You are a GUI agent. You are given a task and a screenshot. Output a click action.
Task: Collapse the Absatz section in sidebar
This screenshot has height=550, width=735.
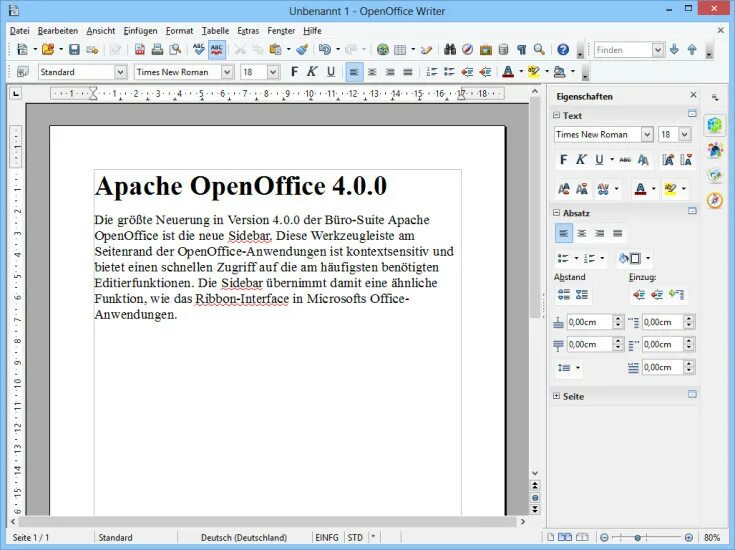tap(556, 212)
